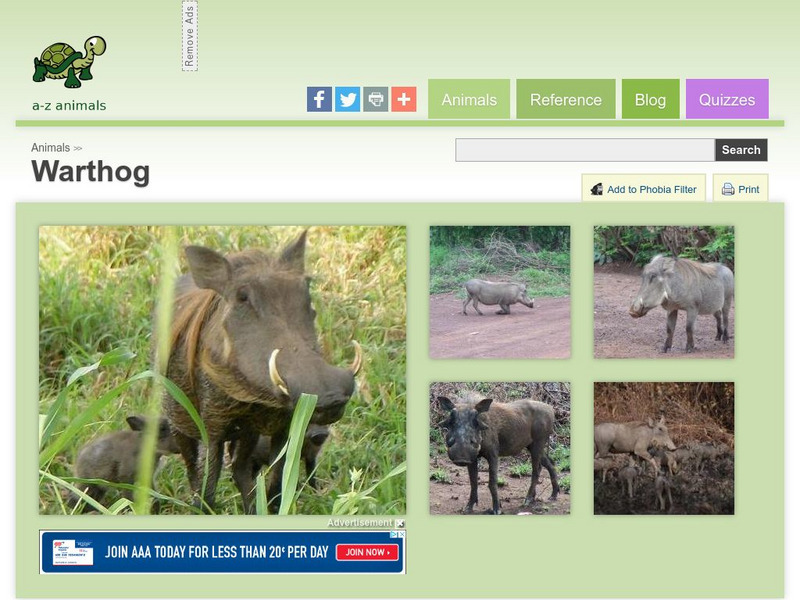Open the Reference menu tab
800x600 pixels.
[566, 99]
